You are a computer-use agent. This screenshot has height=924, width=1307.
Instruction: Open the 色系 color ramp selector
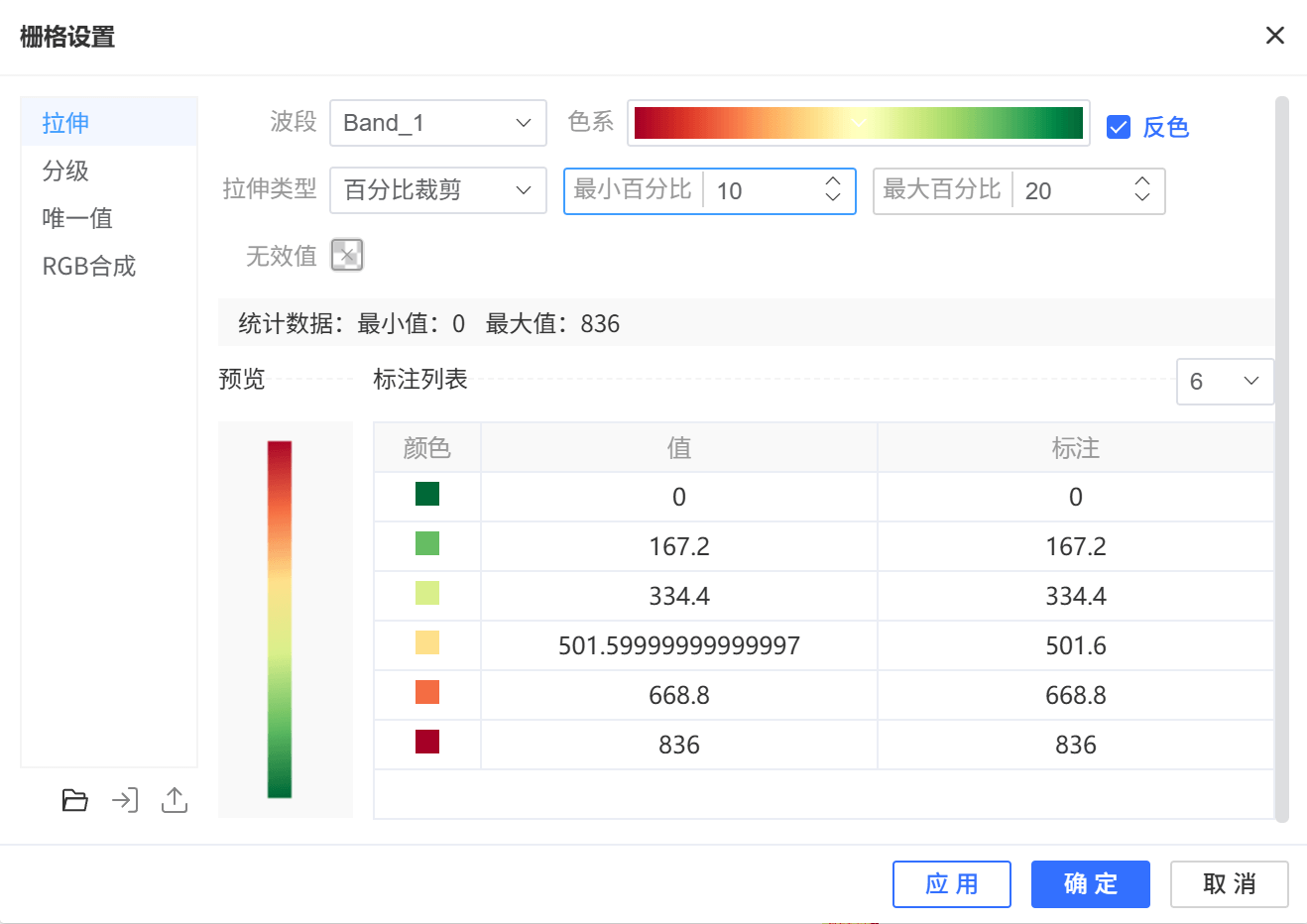pos(857,123)
